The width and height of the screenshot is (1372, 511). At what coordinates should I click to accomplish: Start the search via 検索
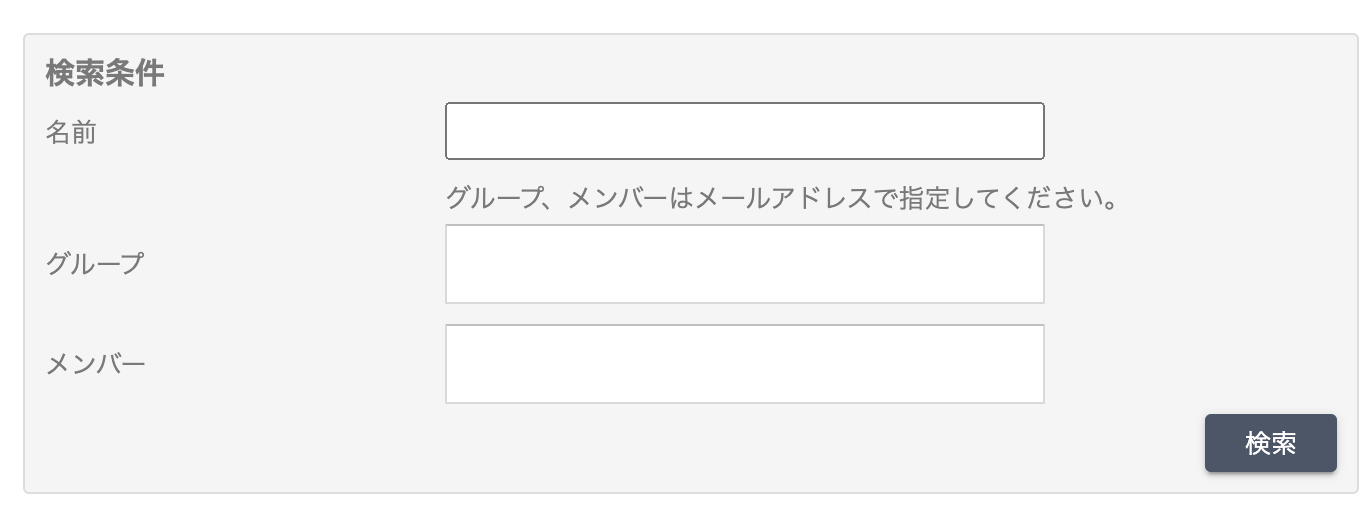click(x=1270, y=443)
